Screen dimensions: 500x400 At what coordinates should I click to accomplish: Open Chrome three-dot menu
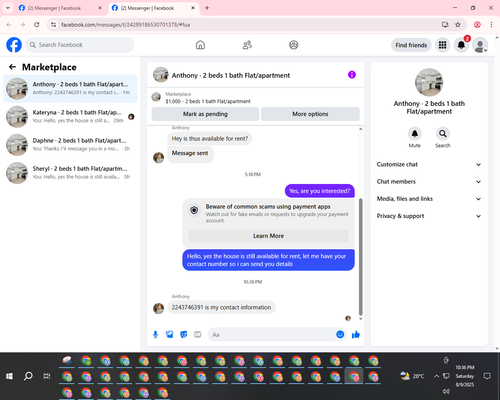491,24
